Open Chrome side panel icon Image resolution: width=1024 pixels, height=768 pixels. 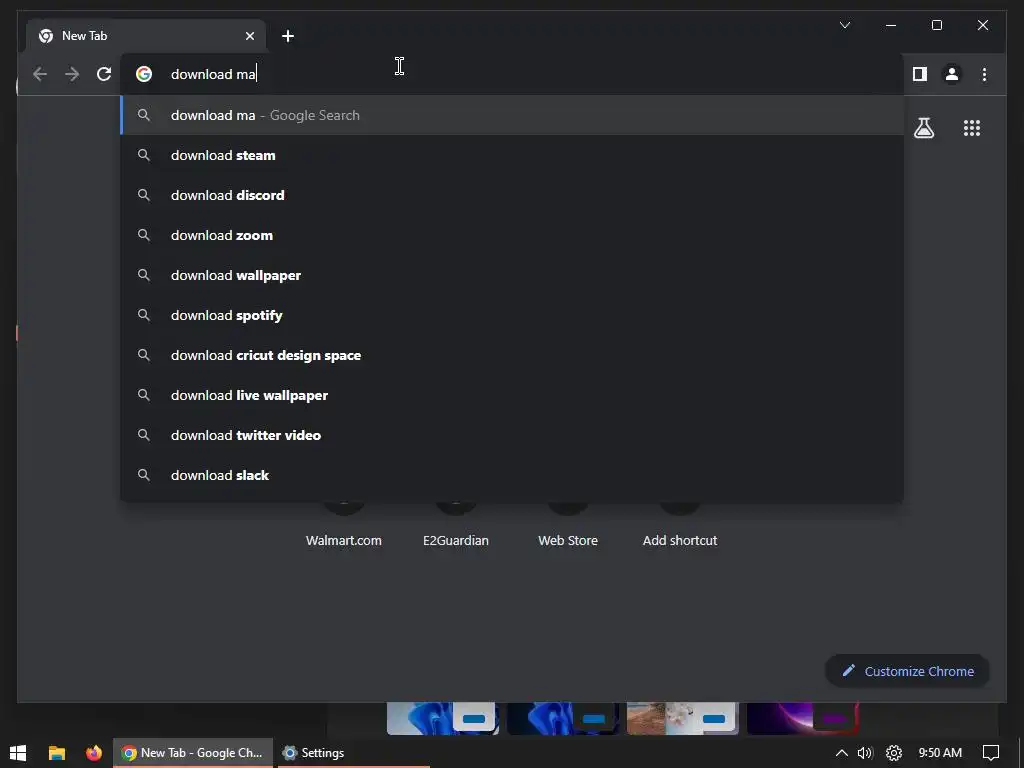[920, 74]
